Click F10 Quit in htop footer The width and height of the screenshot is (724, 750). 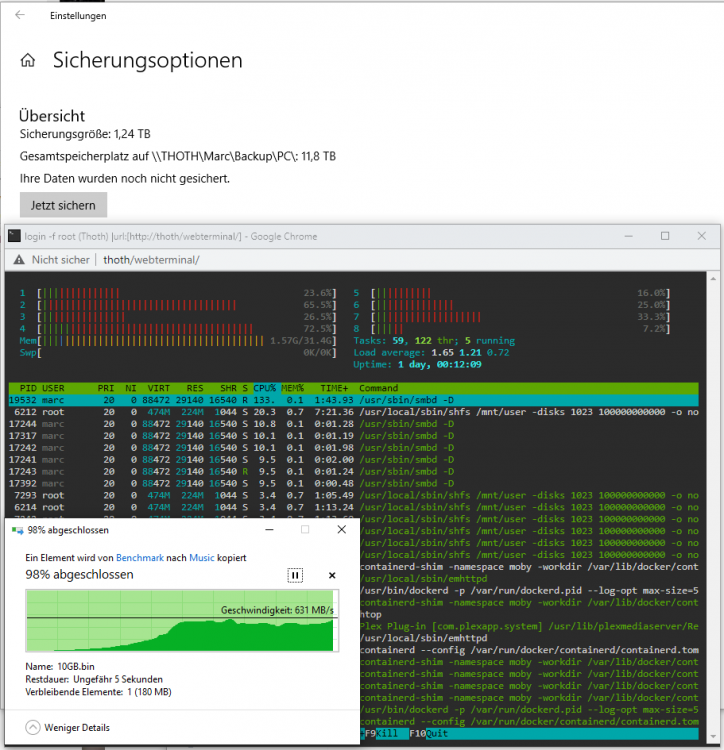point(428,733)
